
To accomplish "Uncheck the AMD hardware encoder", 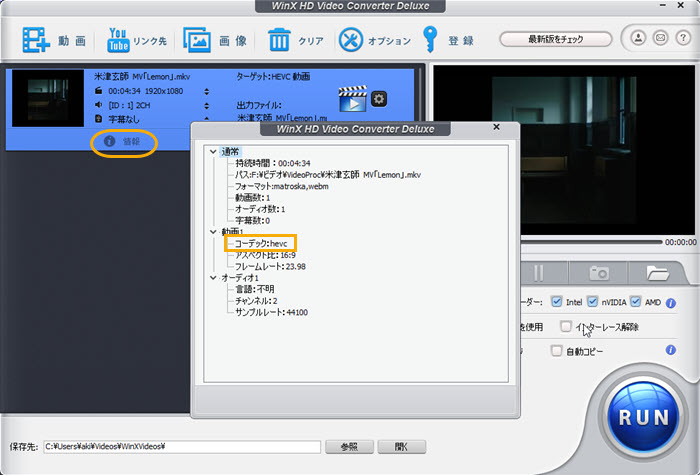I will tap(635, 302).
